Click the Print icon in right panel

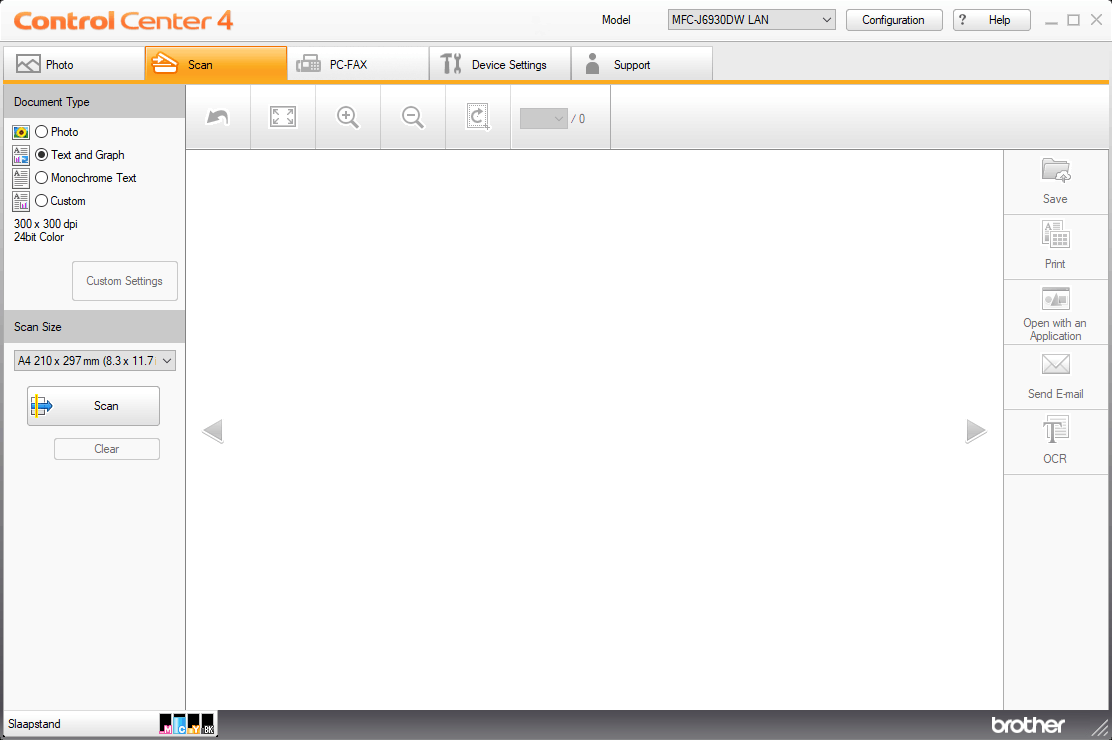[1055, 235]
